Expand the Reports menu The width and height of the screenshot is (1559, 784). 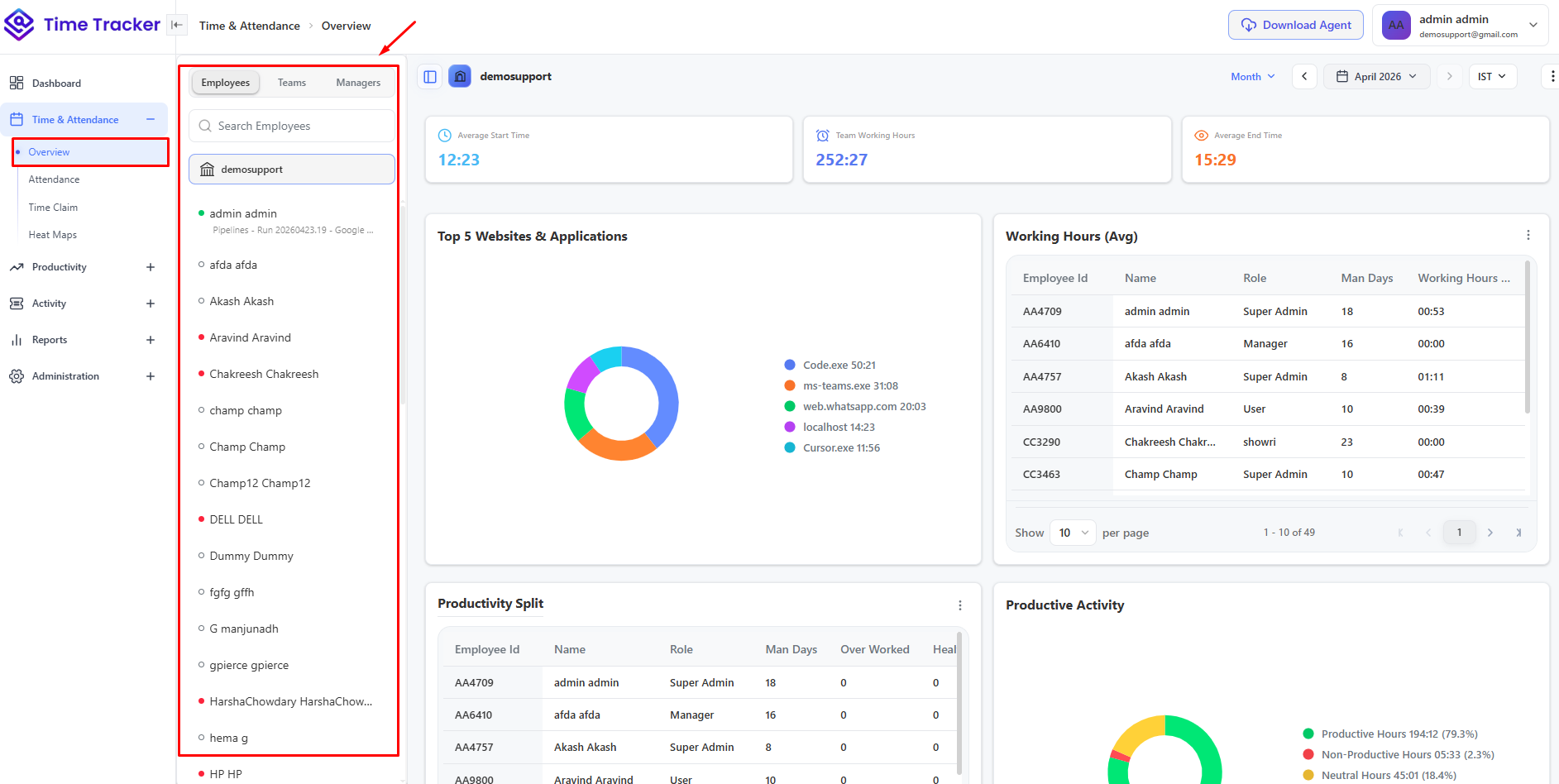click(151, 340)
